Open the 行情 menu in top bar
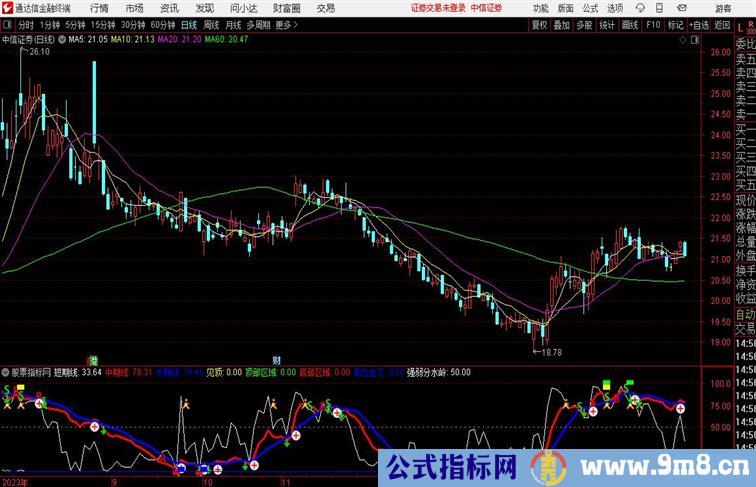This screenshot has width=756, height=487. pyautogui.click(x=99, y=8)
